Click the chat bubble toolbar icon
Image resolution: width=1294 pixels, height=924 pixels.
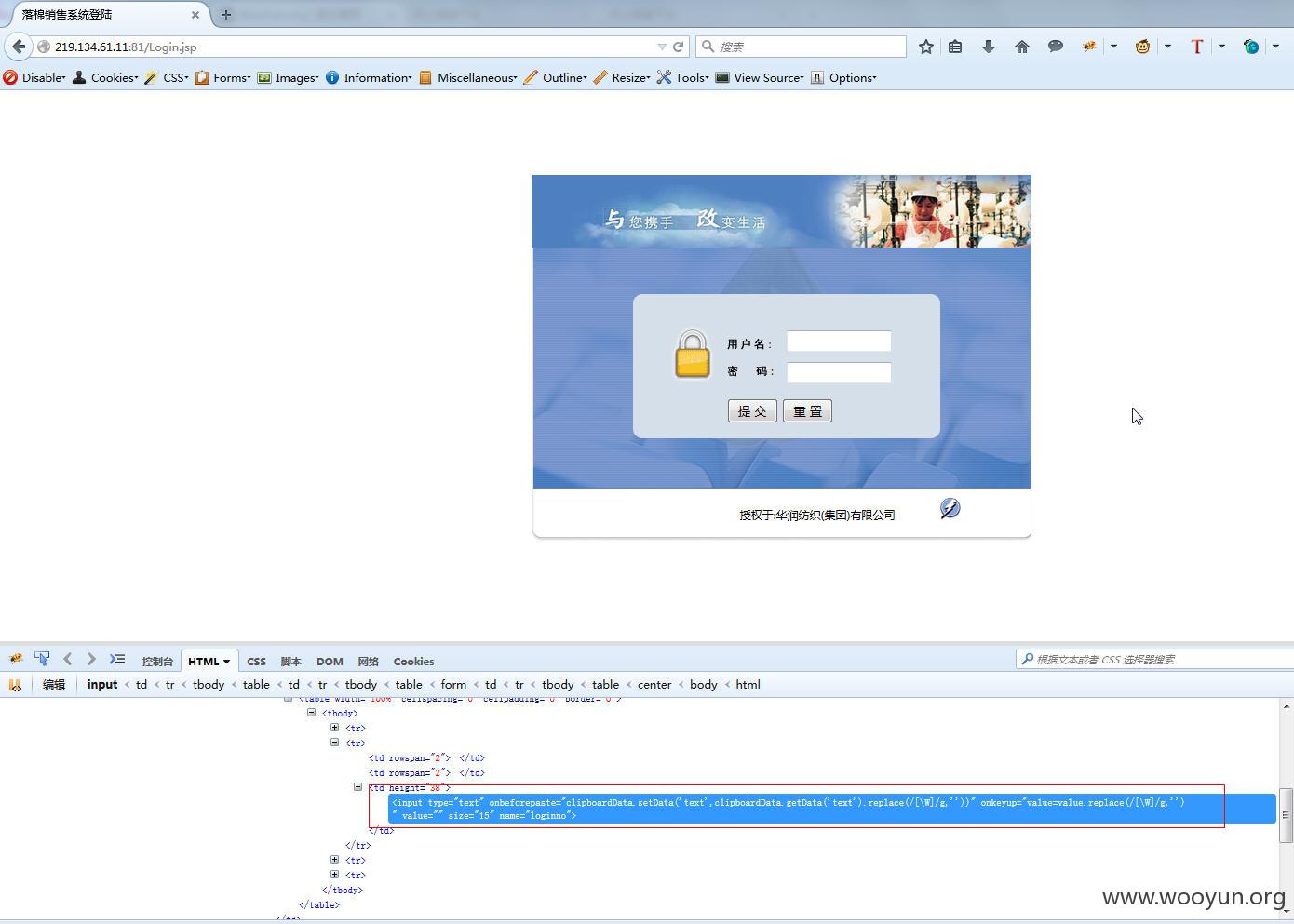[x=1056, y=47]
